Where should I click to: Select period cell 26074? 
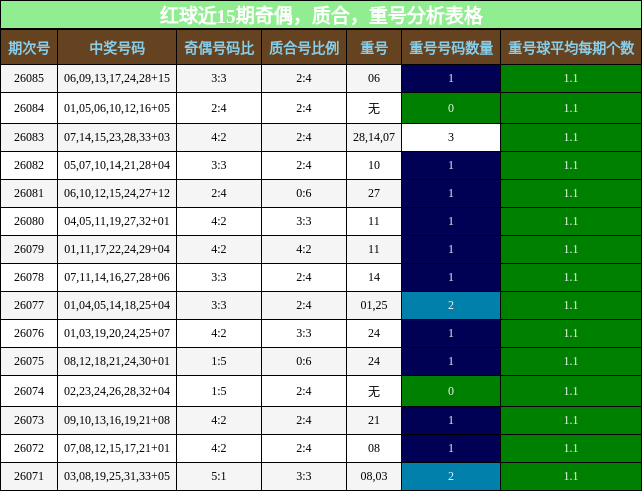coord(29,391)
